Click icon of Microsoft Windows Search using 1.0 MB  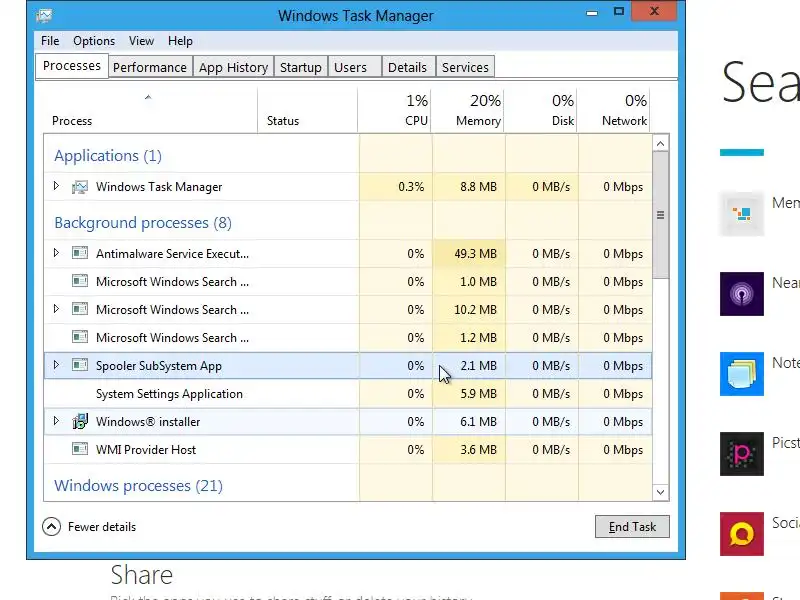[x=80, y=281]
